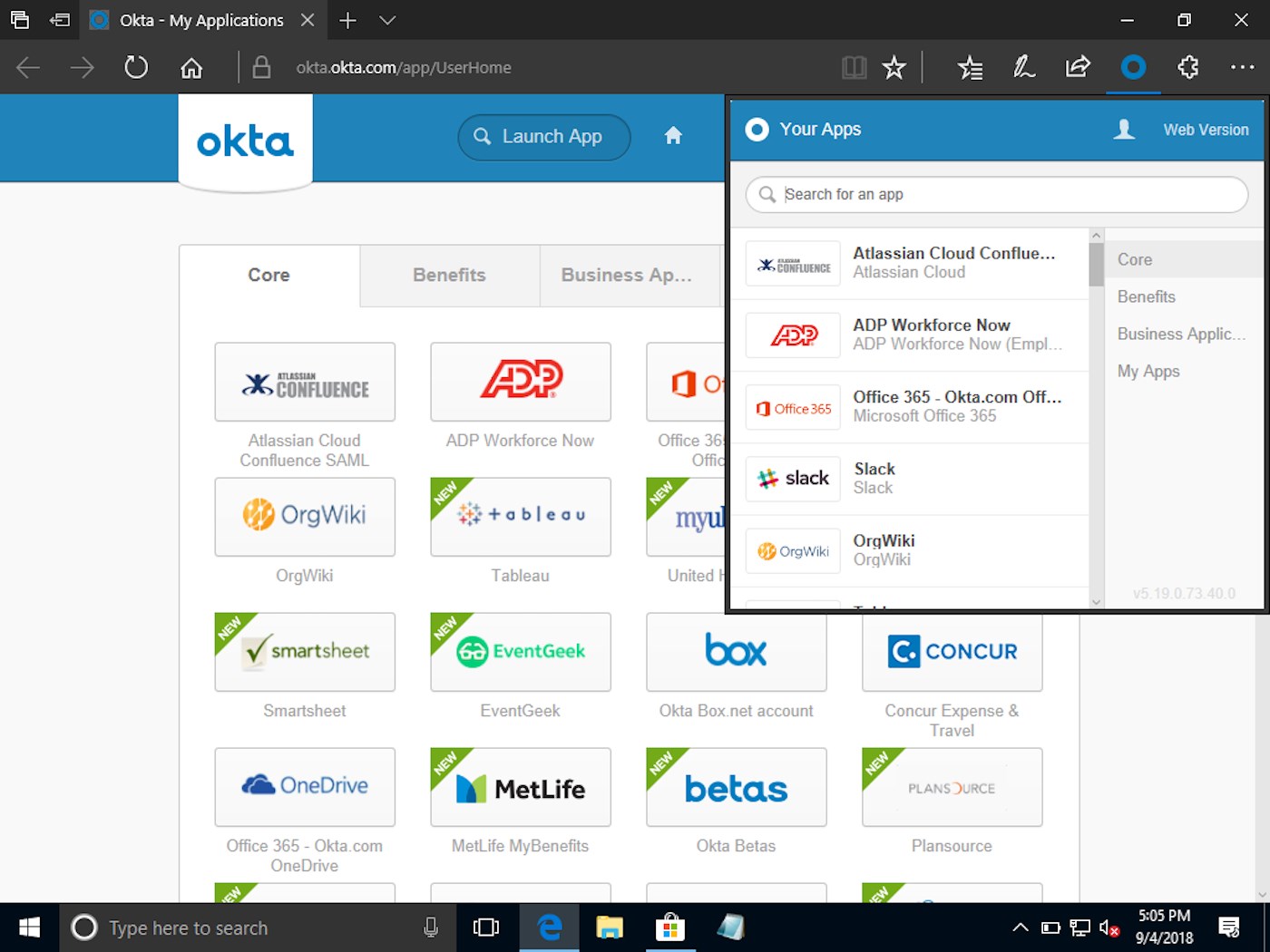Launch the ADP Workforce Now tile
The image size is (1270, 952).
point(521,382)
